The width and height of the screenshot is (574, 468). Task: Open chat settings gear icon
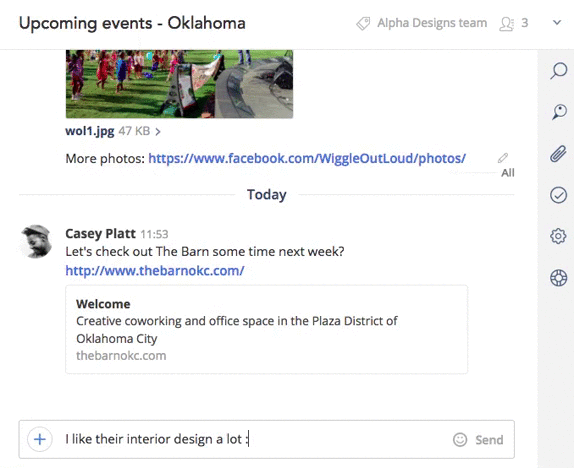coord(558,236)
